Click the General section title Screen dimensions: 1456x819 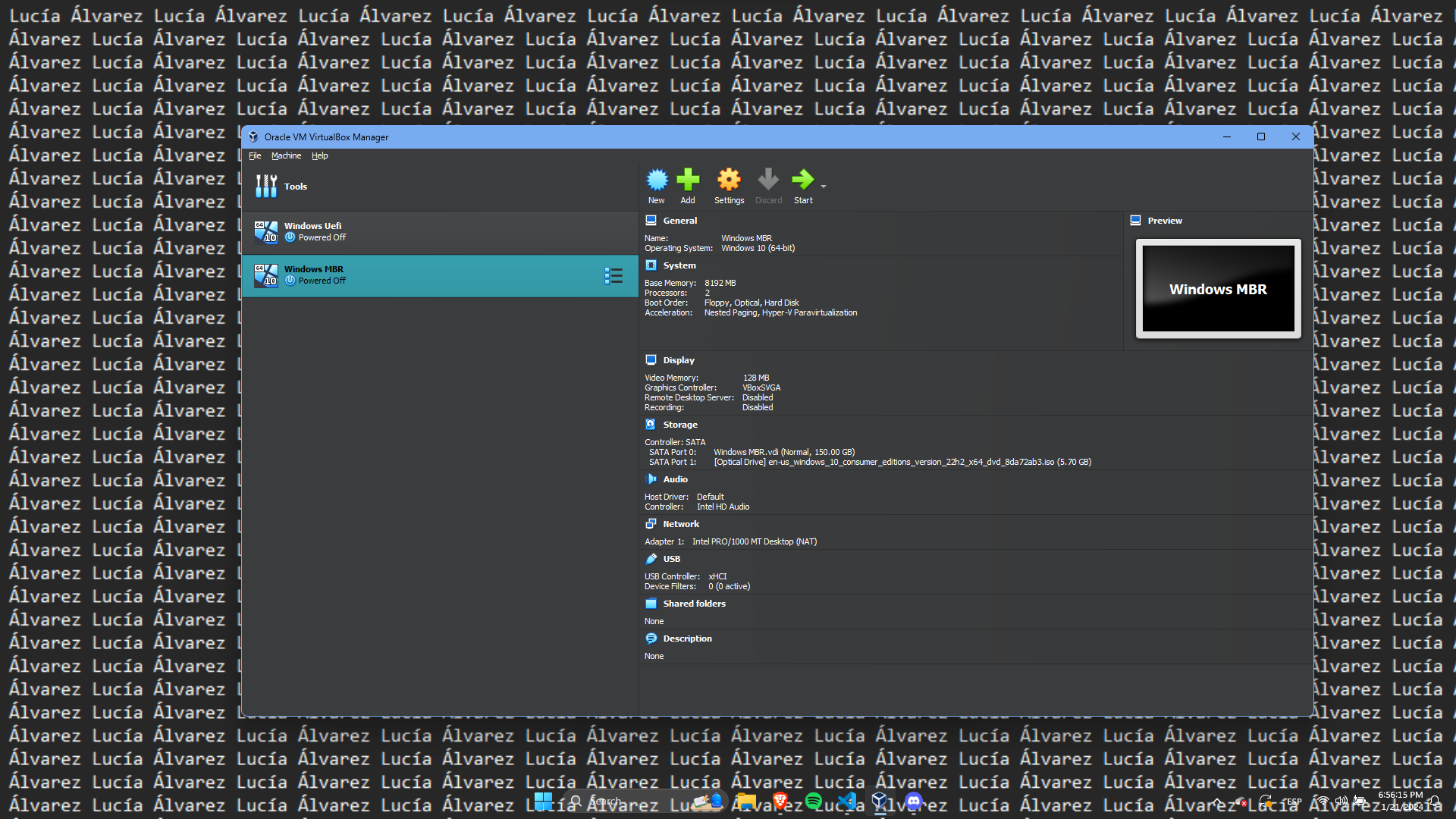click(x=679, y=221)
